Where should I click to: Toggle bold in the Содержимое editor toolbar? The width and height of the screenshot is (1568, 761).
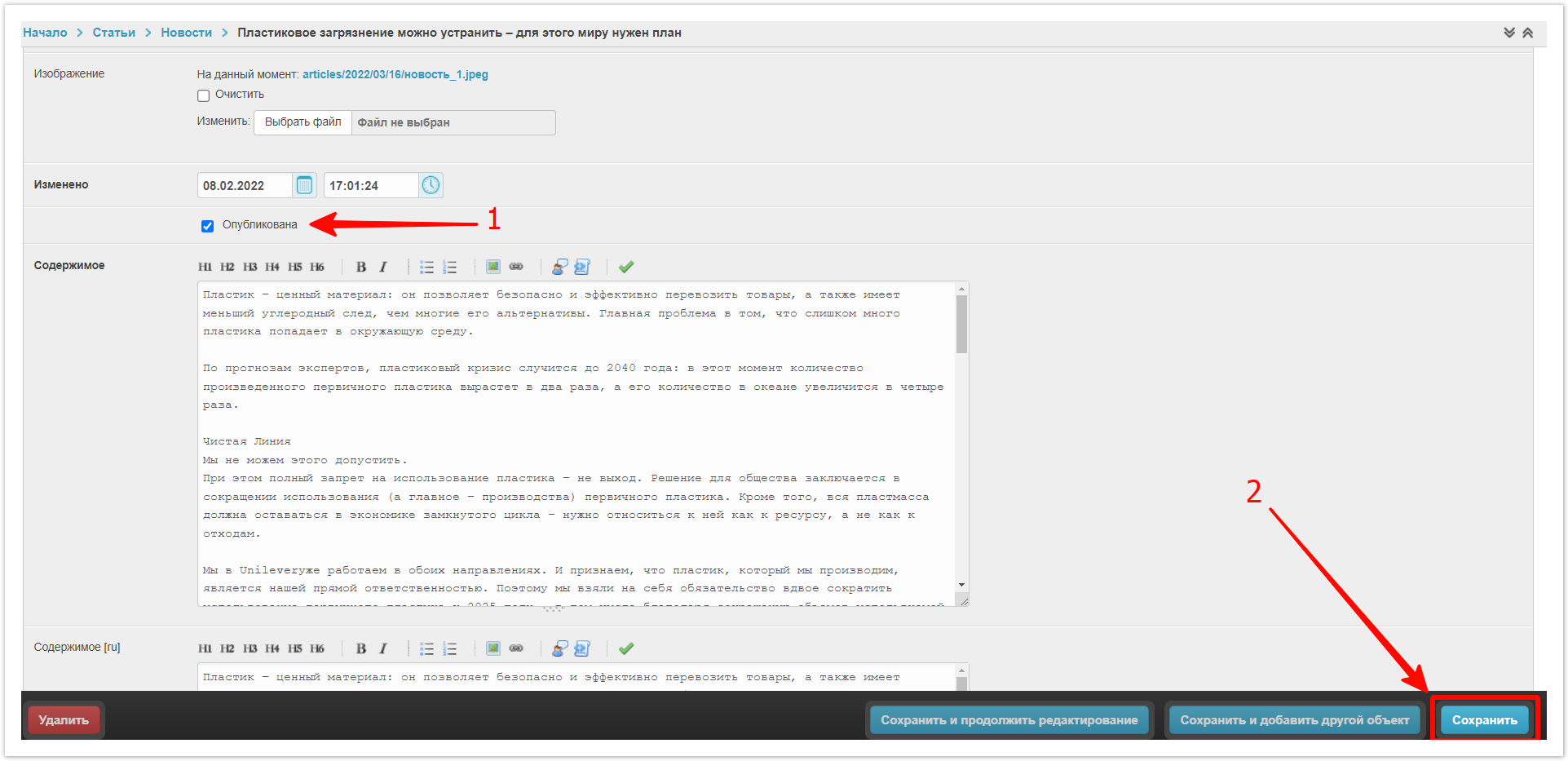(361, 267)
